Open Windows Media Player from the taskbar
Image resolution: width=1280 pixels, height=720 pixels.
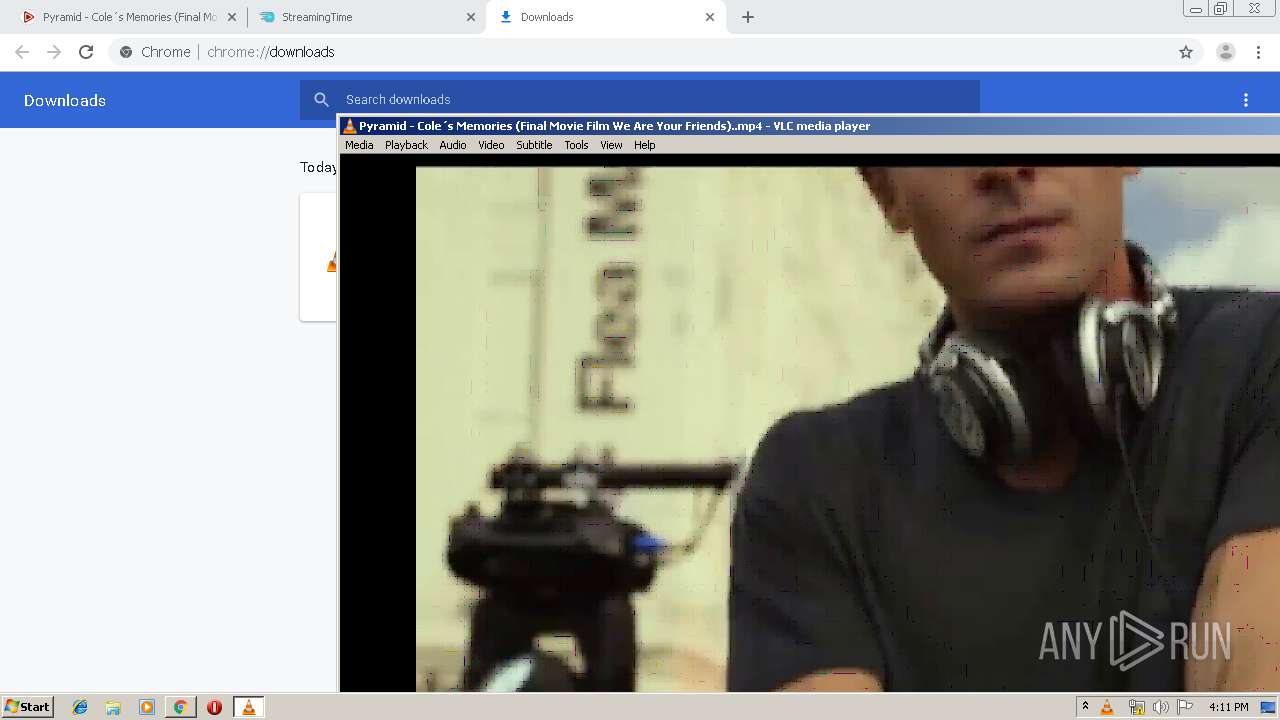tap(147, 707)
